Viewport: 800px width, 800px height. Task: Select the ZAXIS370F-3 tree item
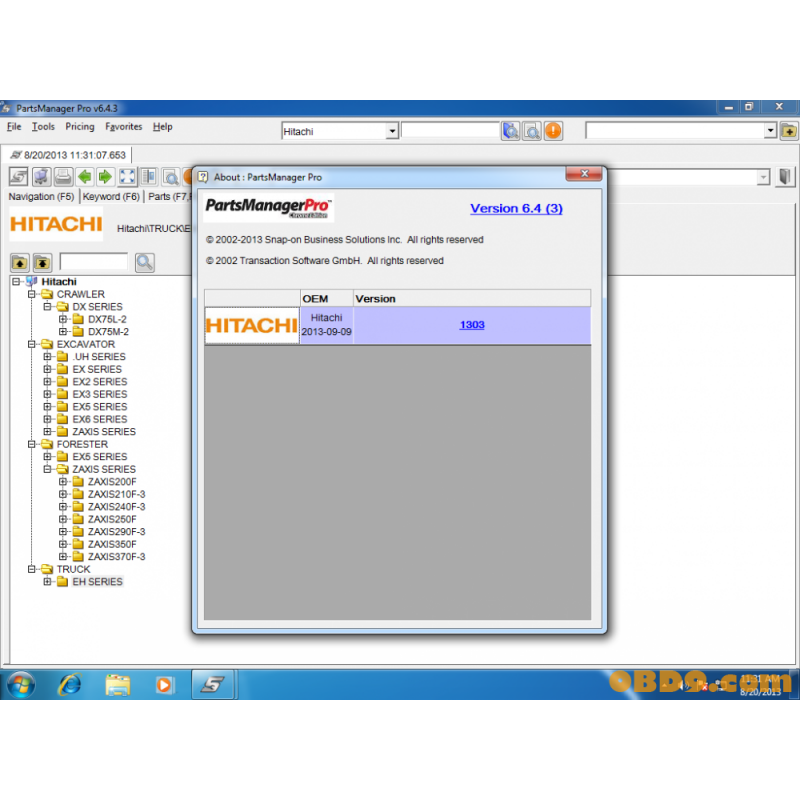point(116,557)
